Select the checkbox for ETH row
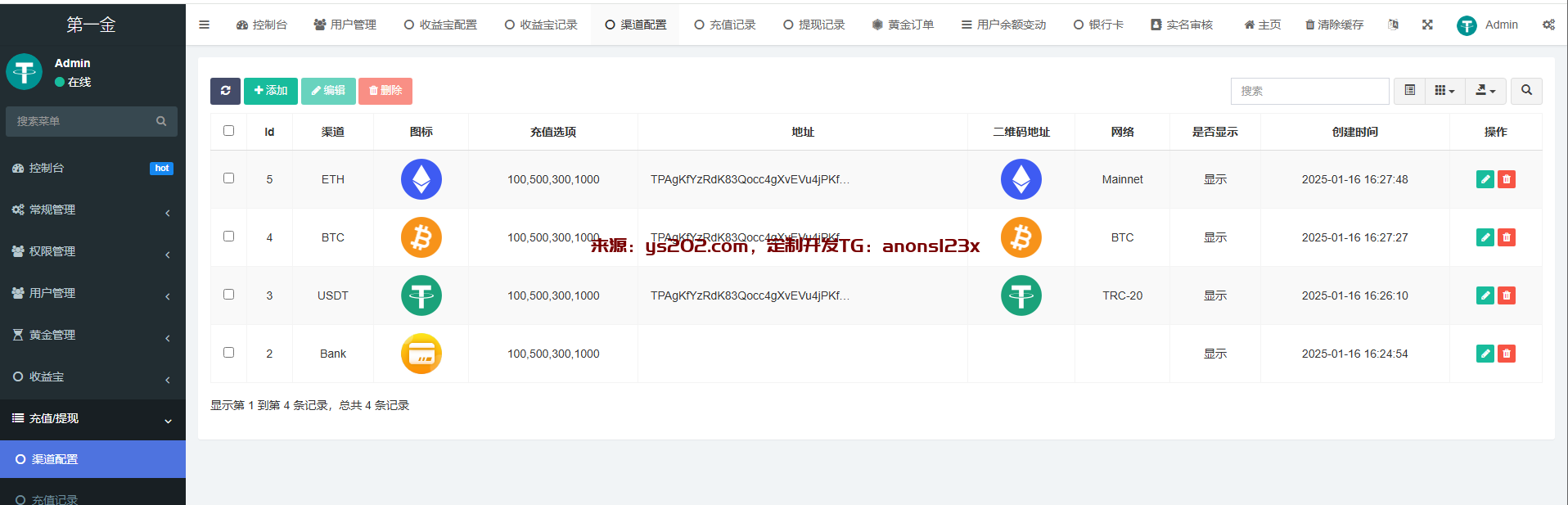 (229, 178)
